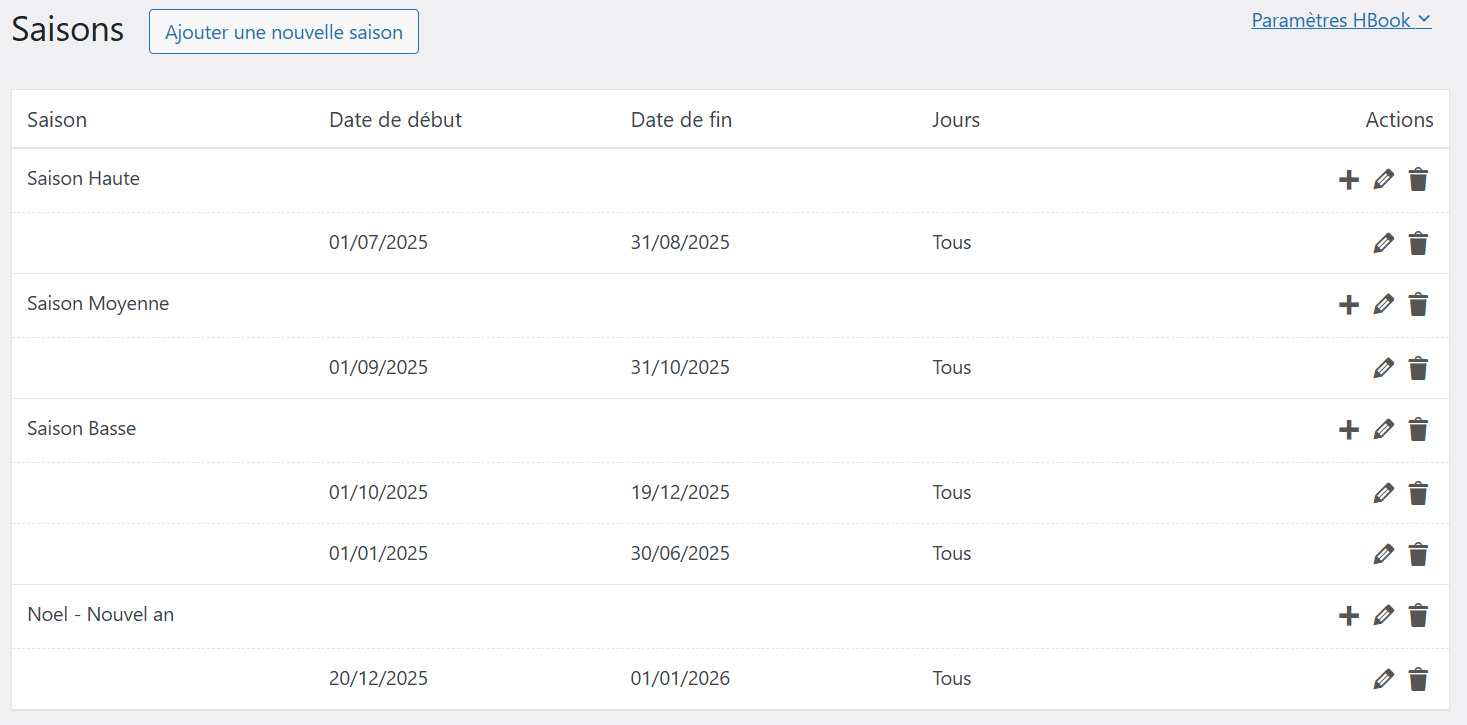This screenshot has height=725, width=1467.
Task: Edit the 01/09/2025 date range
Action: (x=1383, y=368)
